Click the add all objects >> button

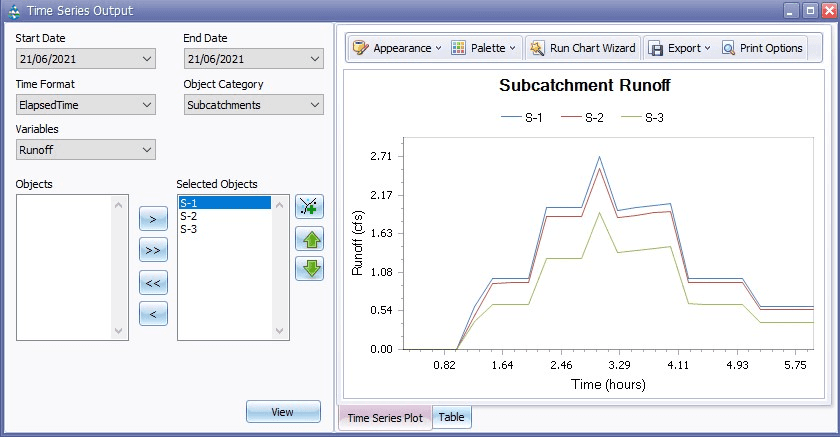pyautogui.click(x=152, y=250)
